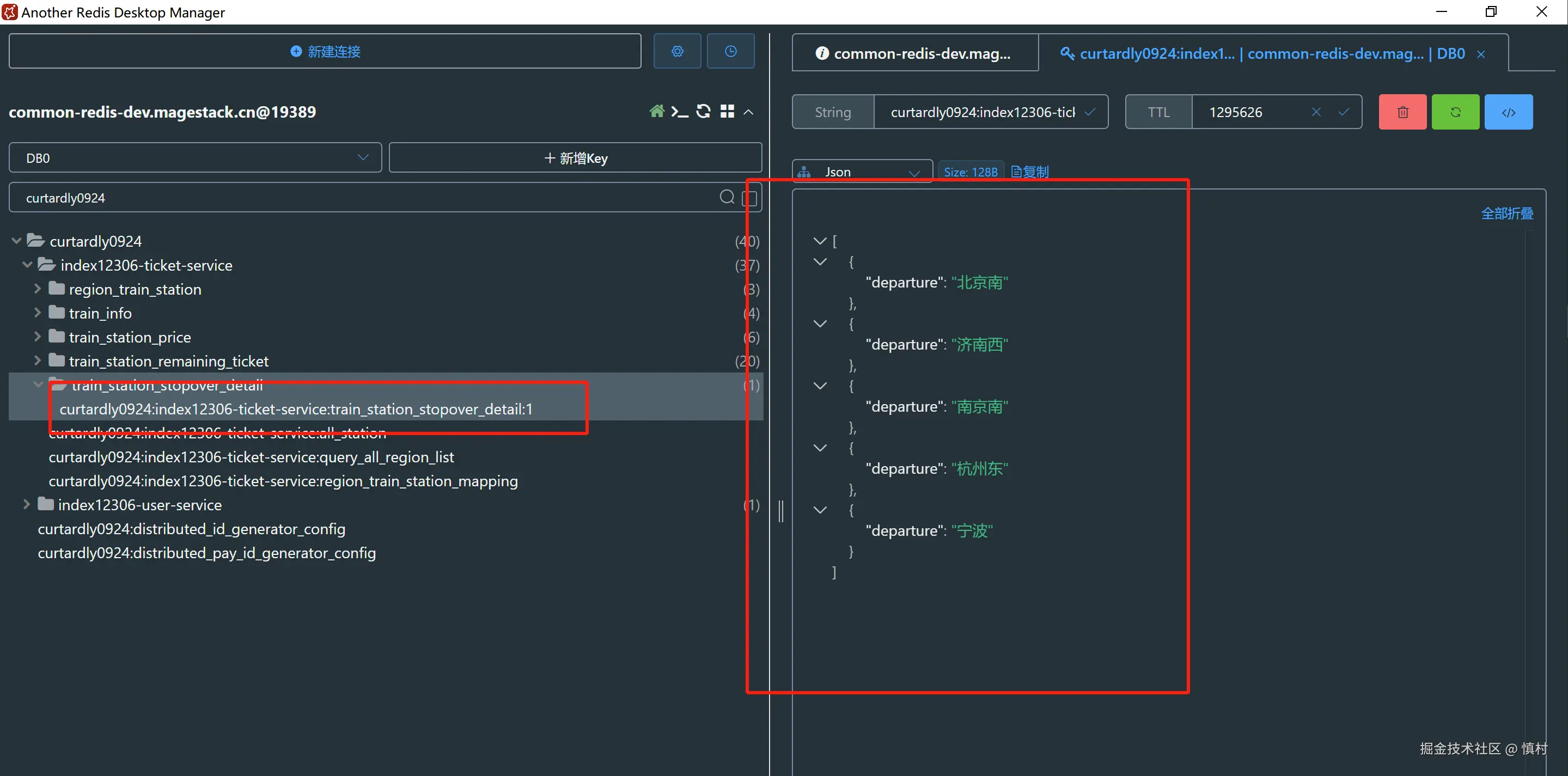1568x776 pixels.
Task: Close the curtardly0924:index1... key tab
Action: [1481, 54]
